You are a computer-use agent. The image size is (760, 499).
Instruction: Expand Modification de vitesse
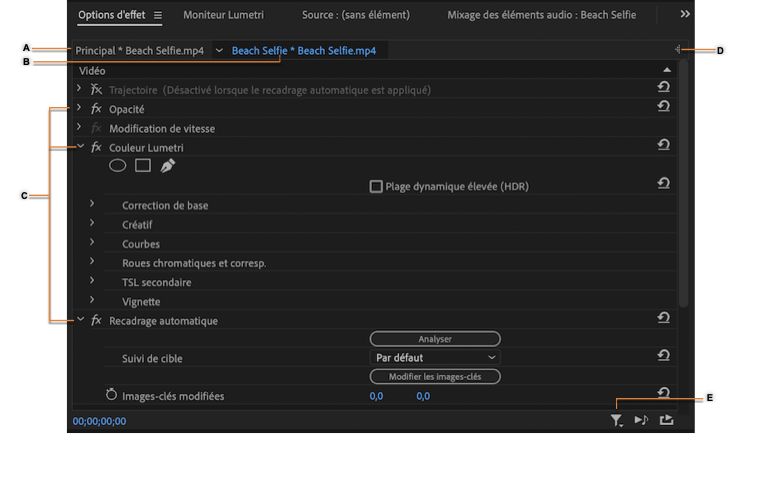[x=79, y=127]
